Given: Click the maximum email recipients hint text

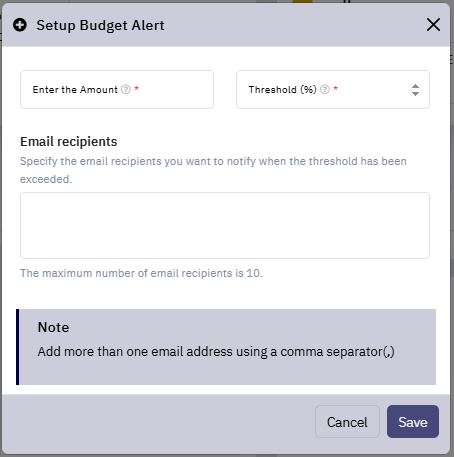Looking at the screenshot, I should 142,273.
